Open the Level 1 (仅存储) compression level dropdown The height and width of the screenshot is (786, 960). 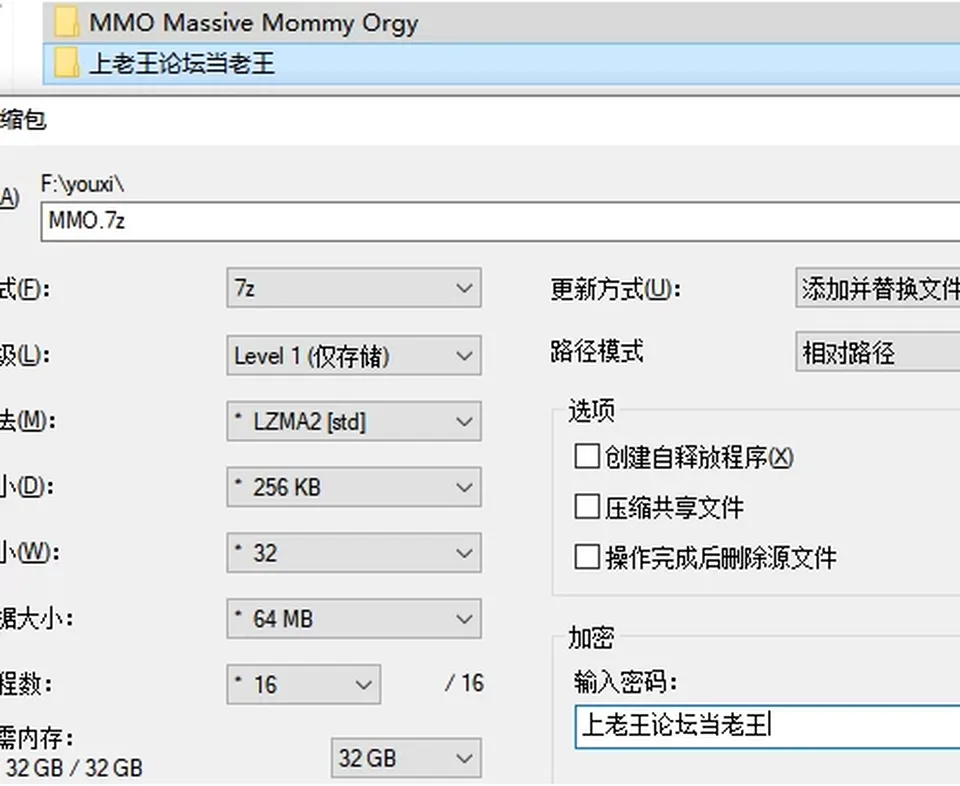pos(354,355)
